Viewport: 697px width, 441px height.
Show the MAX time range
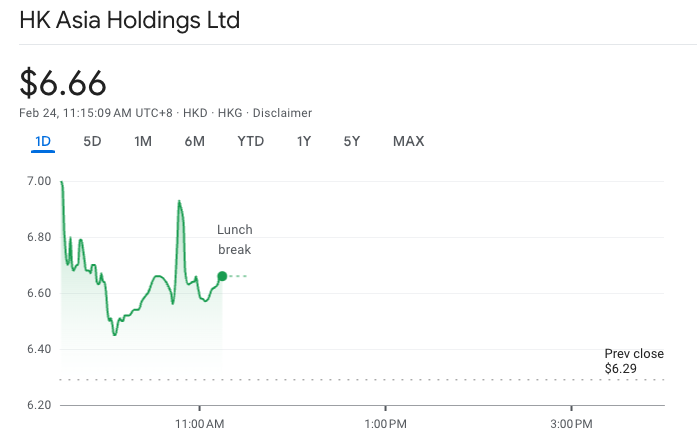click(408, 141)
